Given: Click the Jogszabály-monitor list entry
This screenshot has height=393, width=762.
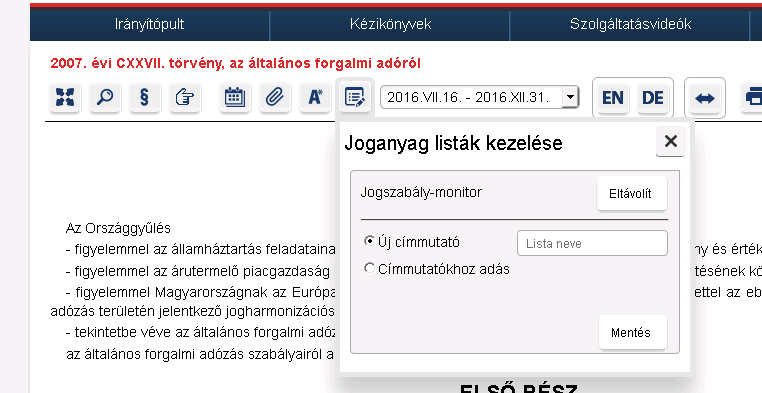Looking at the screenshot, I should coord(421,192).
